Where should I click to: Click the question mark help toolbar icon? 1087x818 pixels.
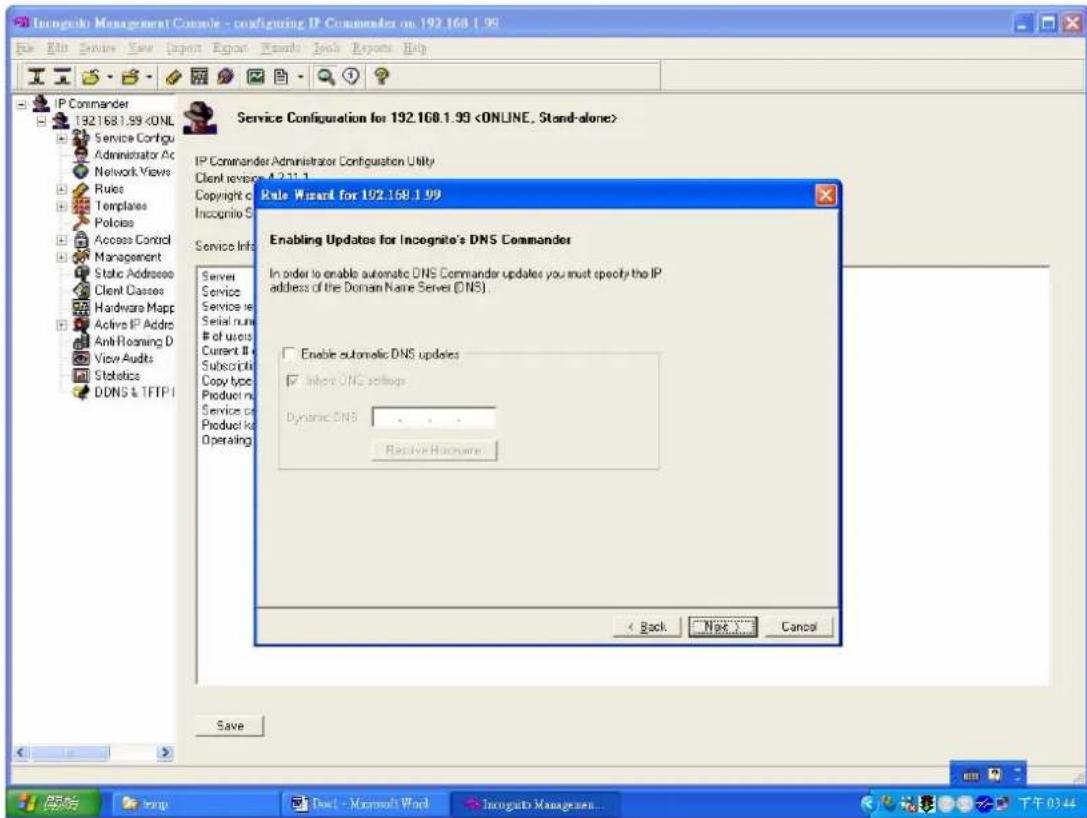(x=381, y=77)
